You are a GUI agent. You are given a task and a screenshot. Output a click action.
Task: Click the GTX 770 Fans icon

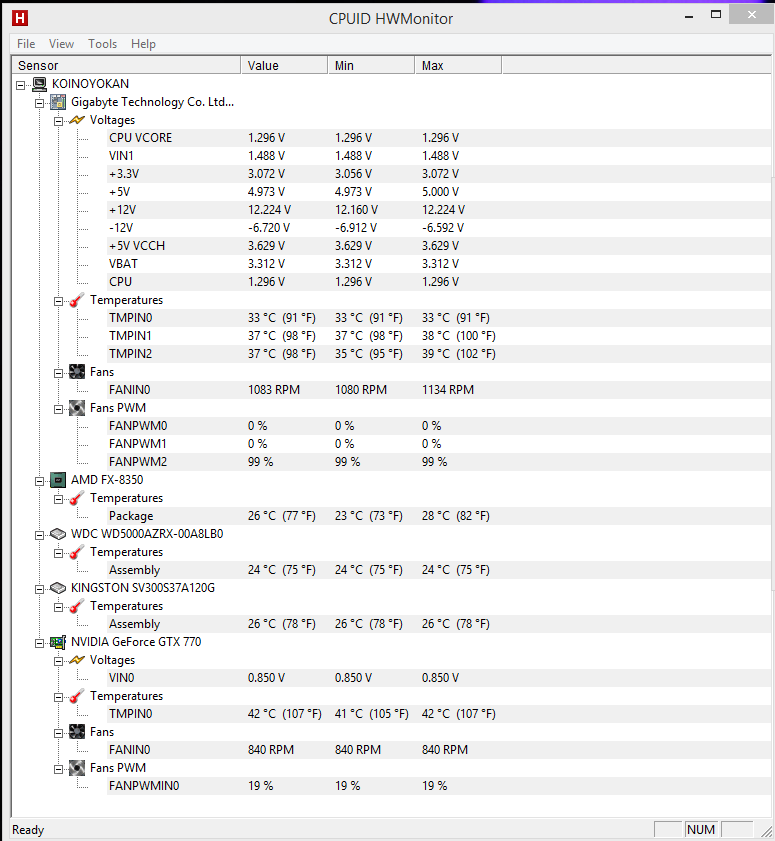[77, 732]
